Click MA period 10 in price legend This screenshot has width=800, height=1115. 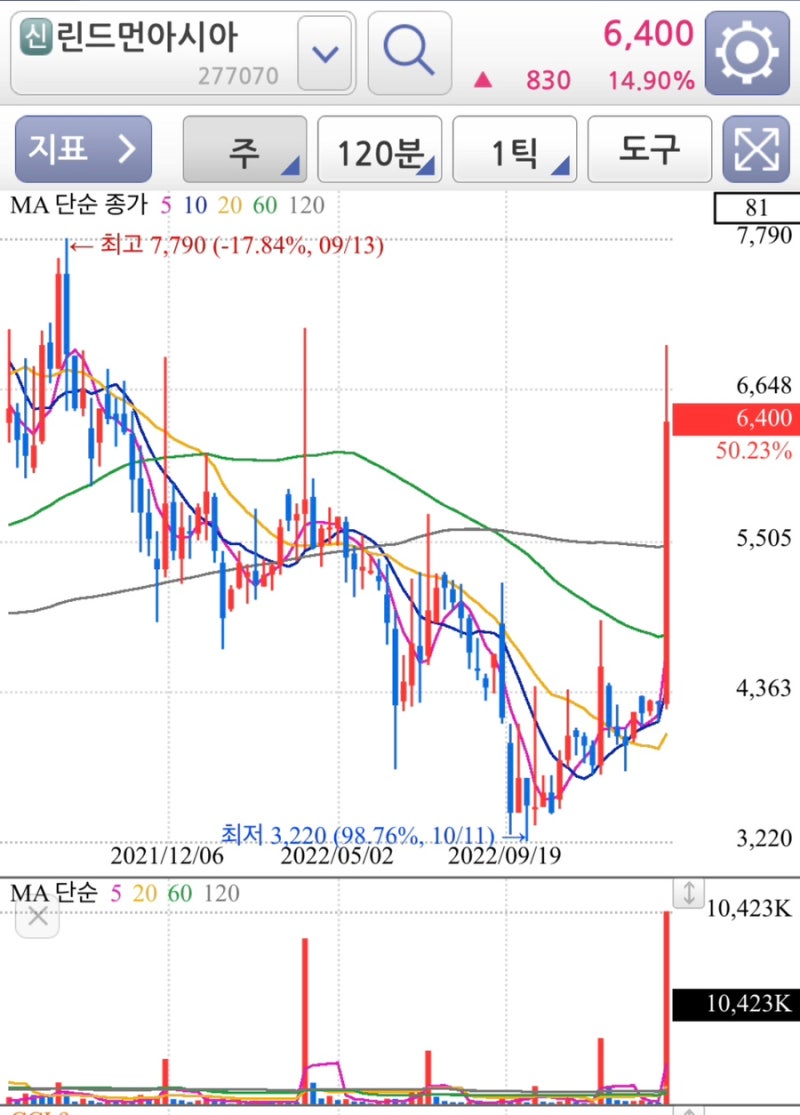(195, 206)
